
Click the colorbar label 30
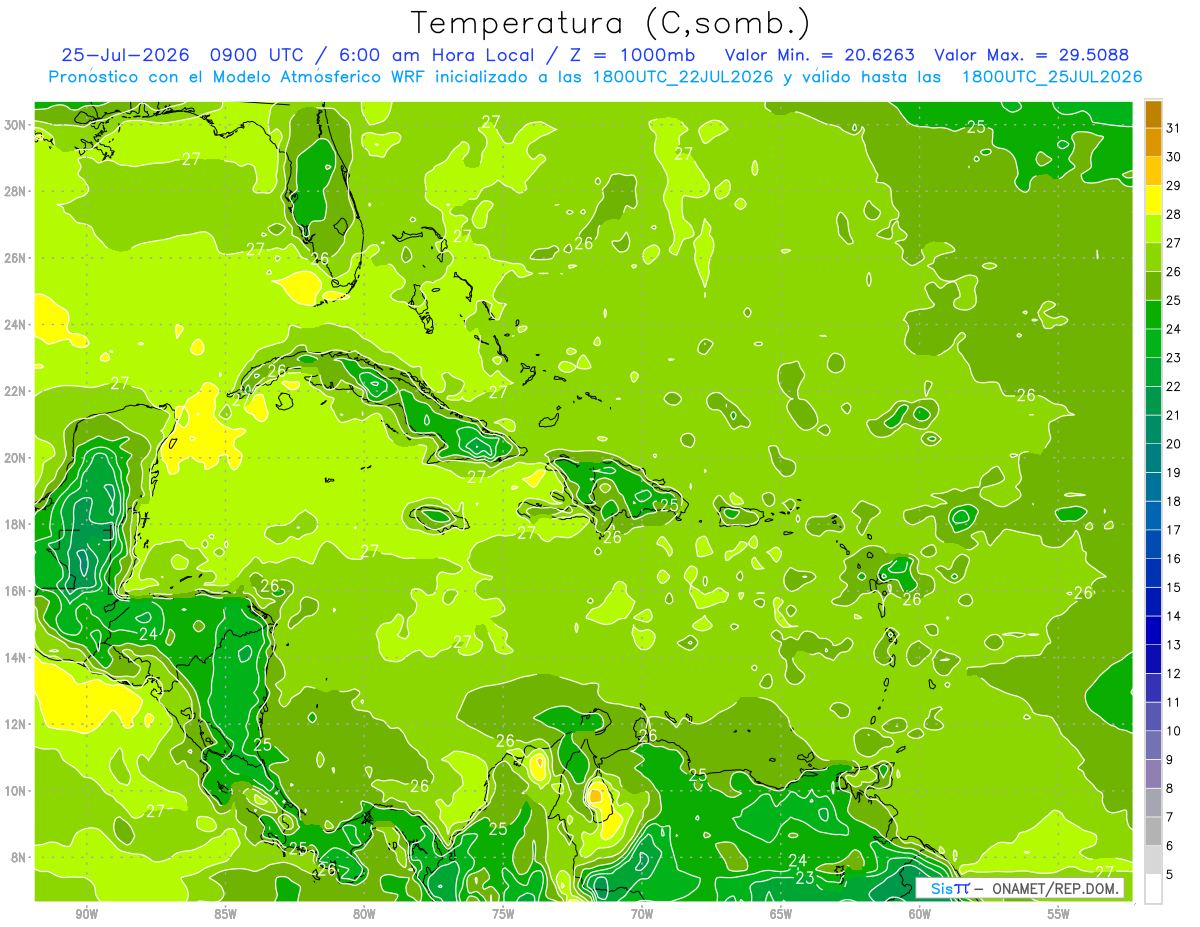1173,157
